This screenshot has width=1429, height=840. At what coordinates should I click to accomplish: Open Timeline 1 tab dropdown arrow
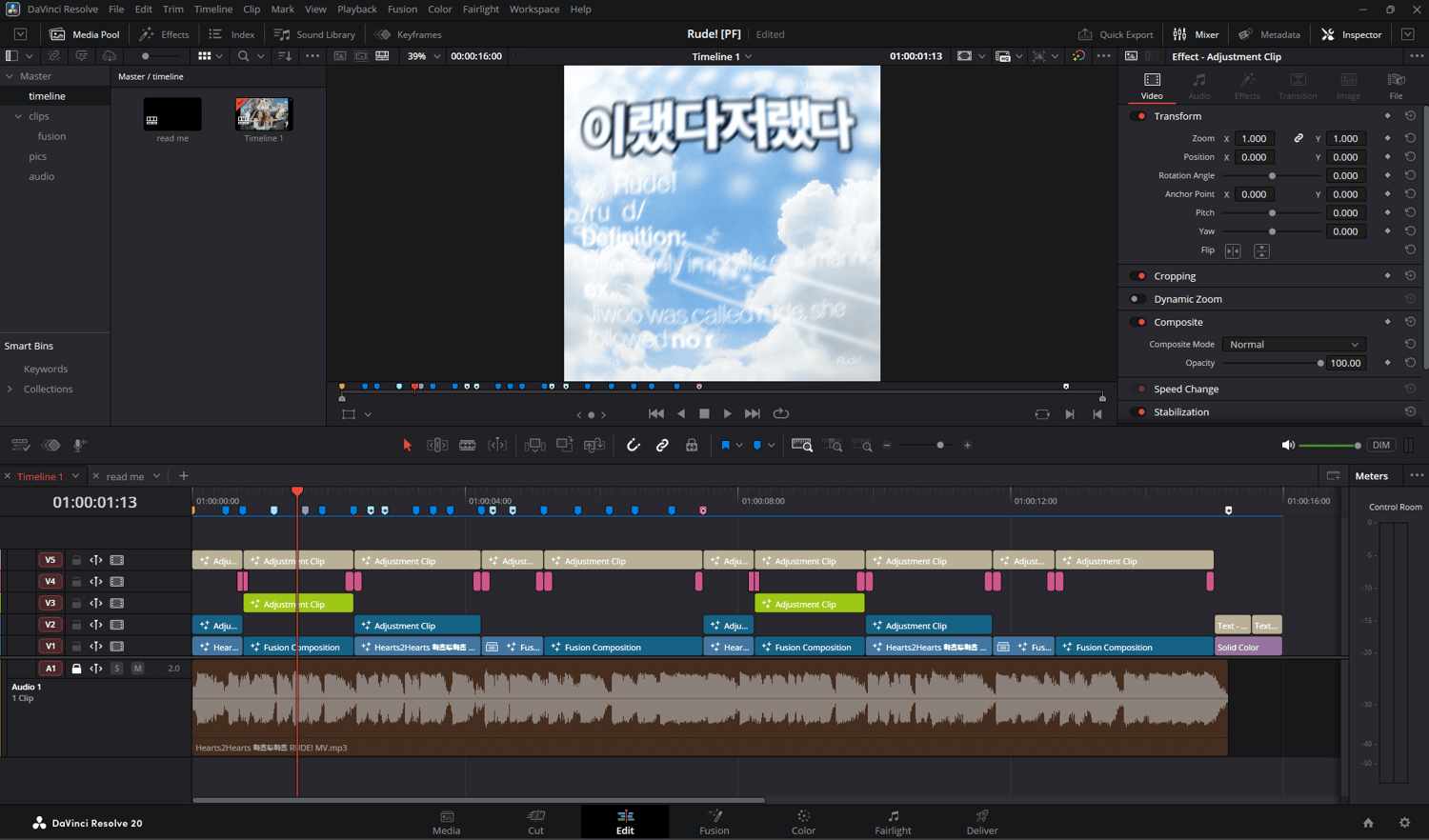coord(75,476)
